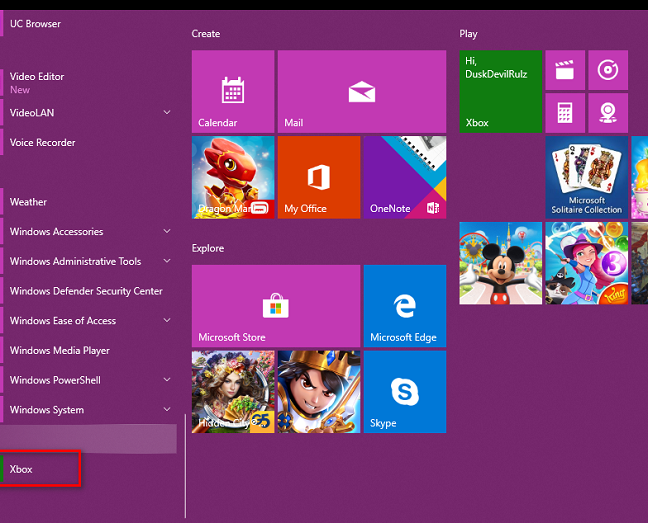Open the Mickey Mouse game tile
This screenshot has height=523, width=648.
pyautogui.click(x=500, y=263)
